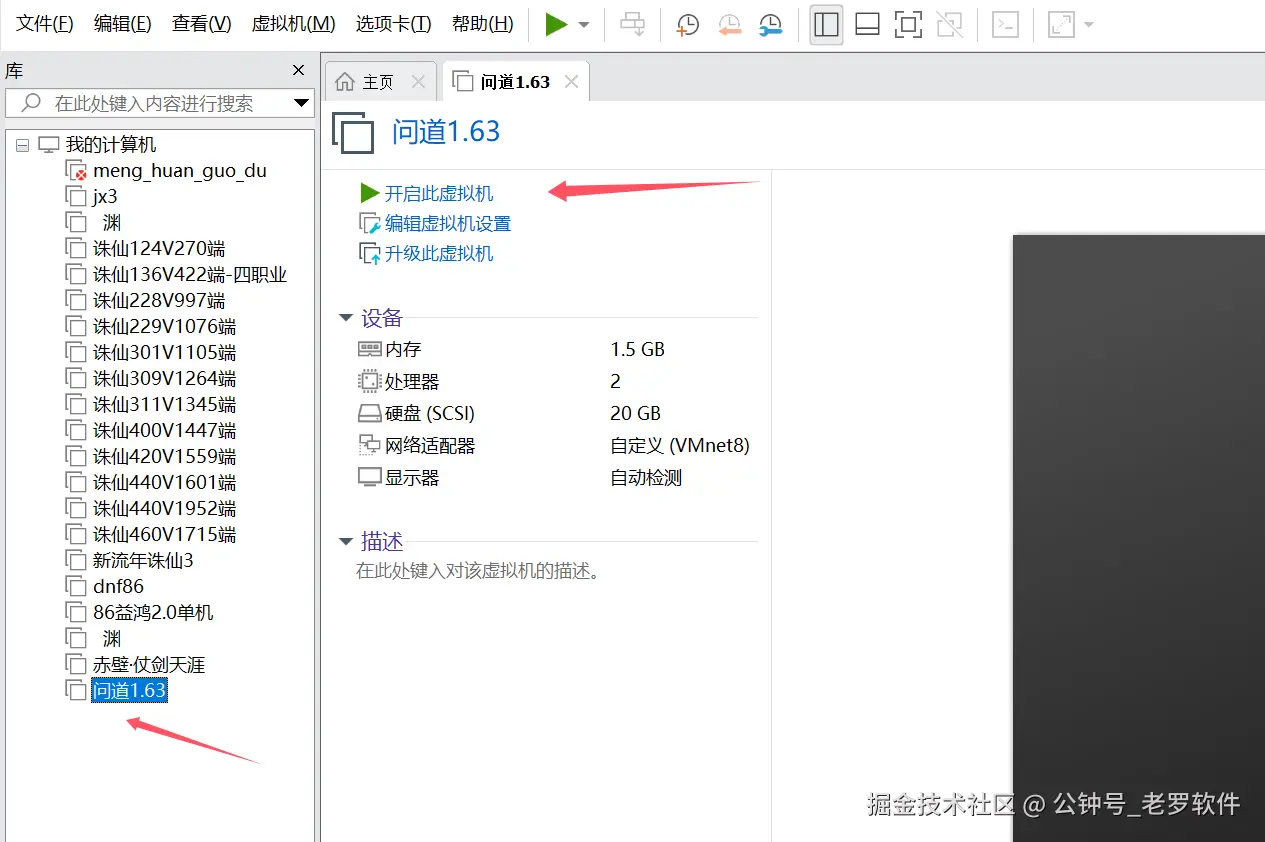Select 诛仙136V422端-四职业 entry
The width and height of the screenshot is (1265, 842).
click(x=190, y=275)
